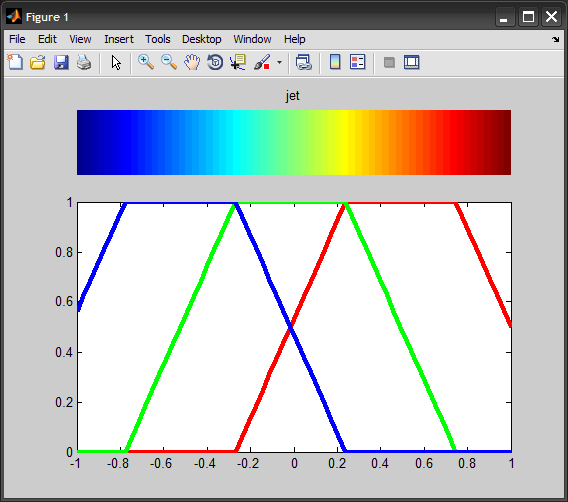The width and height of the screenshot is (568, 502).
Task: Select the Zoom Out tool
Action: (x=169, y=62)
